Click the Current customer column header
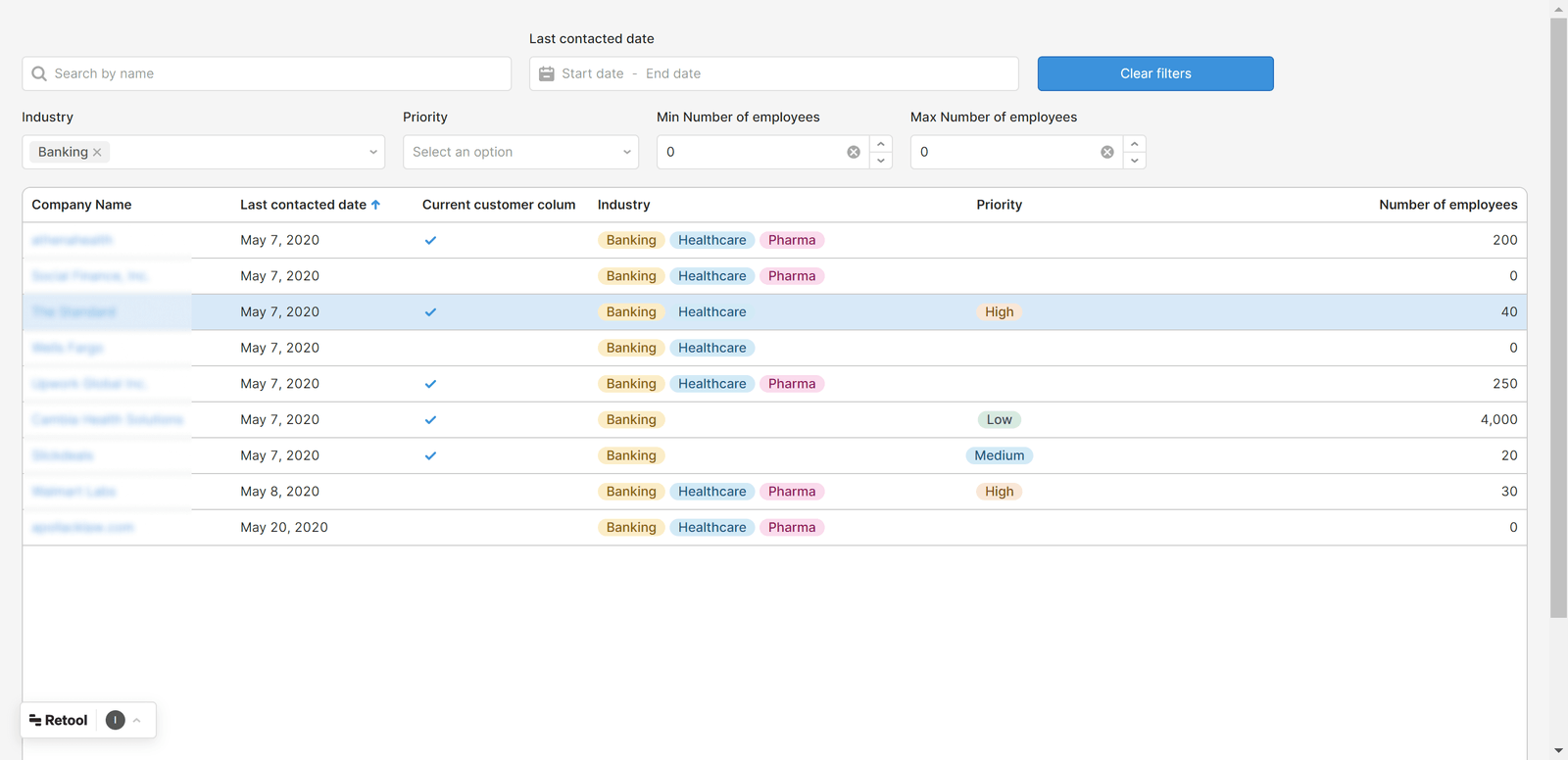Viewport: 1568px width, 760px height. coord(499,205)
